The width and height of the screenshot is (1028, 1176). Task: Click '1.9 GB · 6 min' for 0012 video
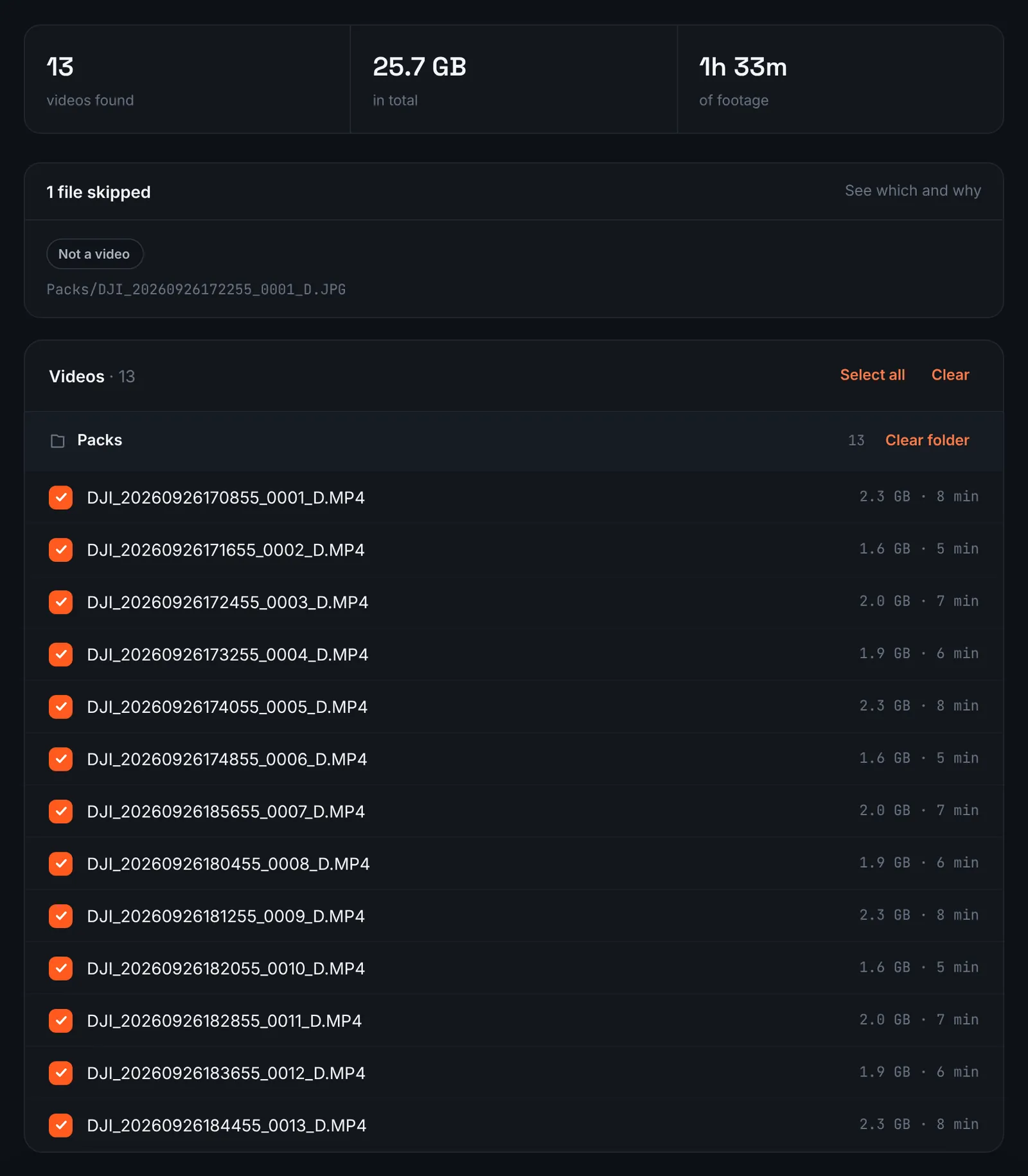[919, 1072]
